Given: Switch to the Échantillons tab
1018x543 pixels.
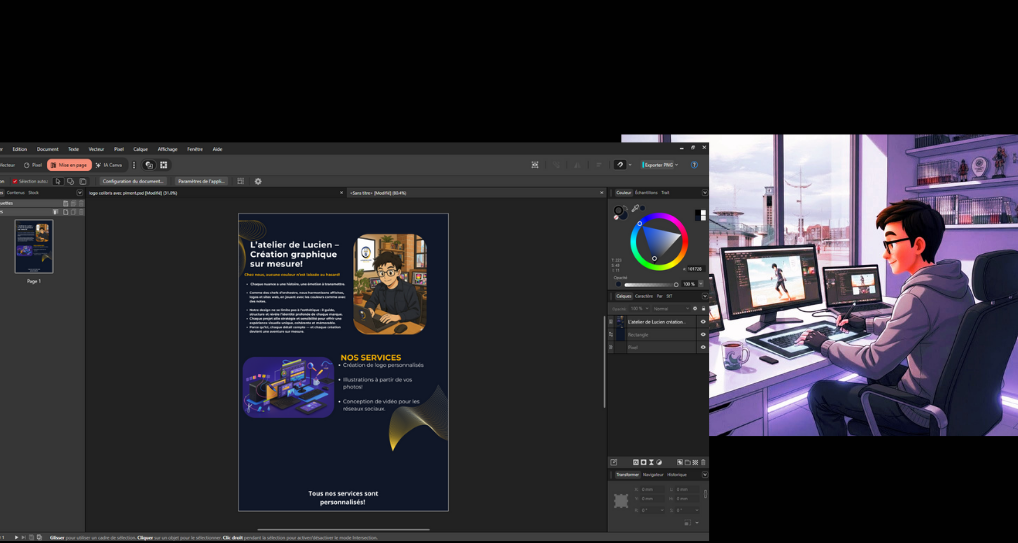Looking at the screenshot, I should click(646, 193).
